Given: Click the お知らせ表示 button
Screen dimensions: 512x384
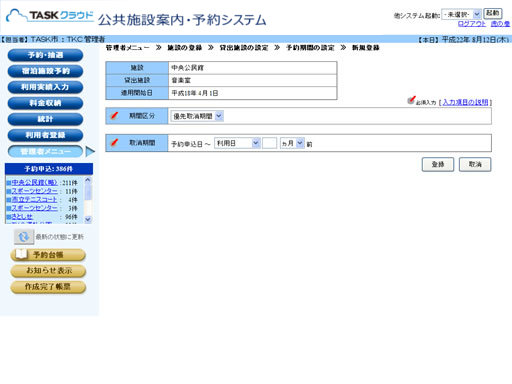Looking at the screenshot, I should [x=48, y=271].
